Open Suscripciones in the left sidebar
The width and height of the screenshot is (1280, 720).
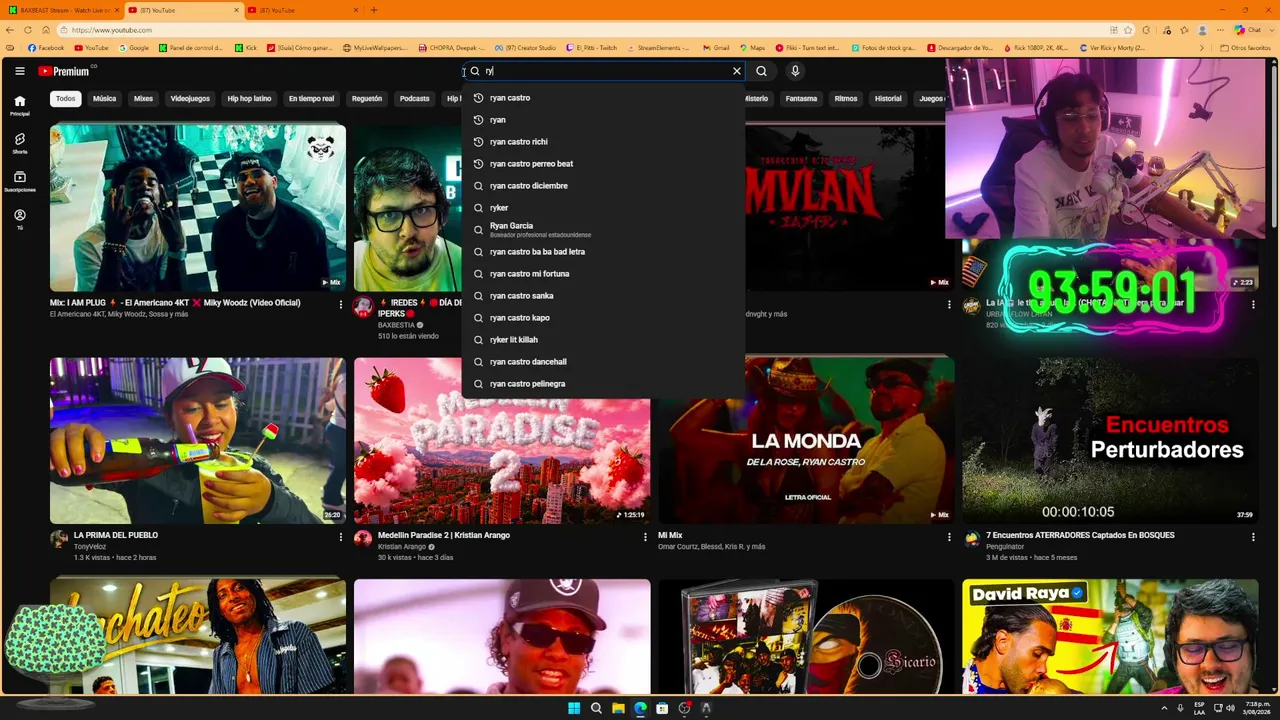[19, 181]
